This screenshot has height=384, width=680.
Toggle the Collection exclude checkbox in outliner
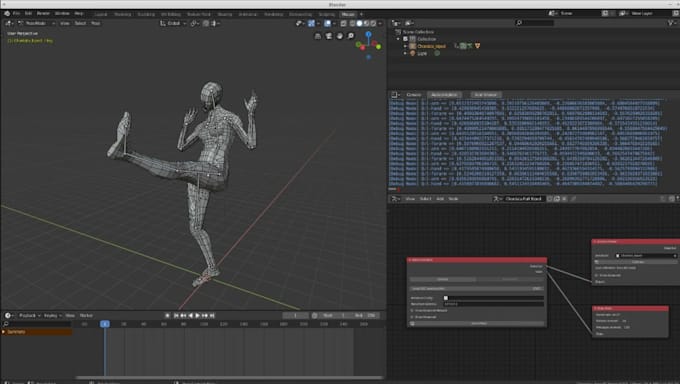click(405, 39)
